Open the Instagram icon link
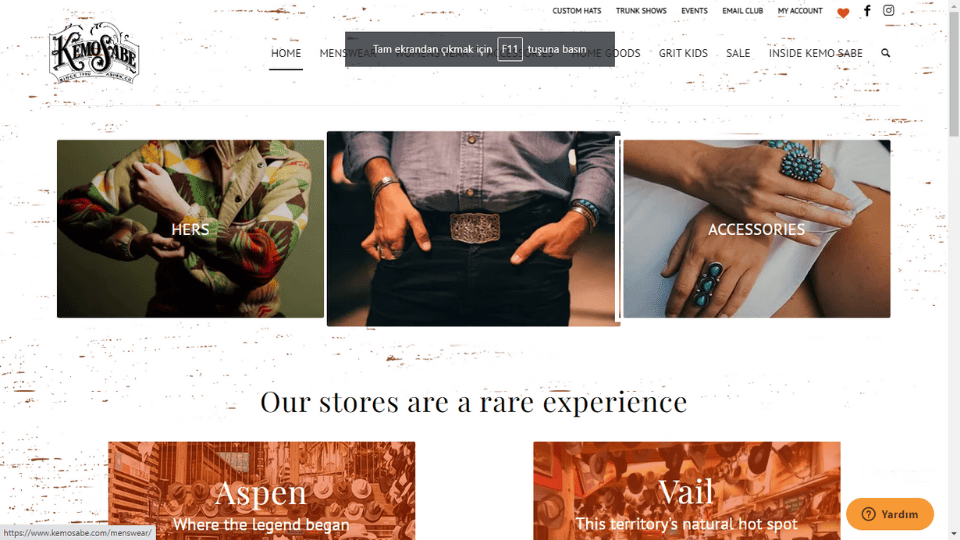Screen dimensions: 960x540 pos(888,10)
